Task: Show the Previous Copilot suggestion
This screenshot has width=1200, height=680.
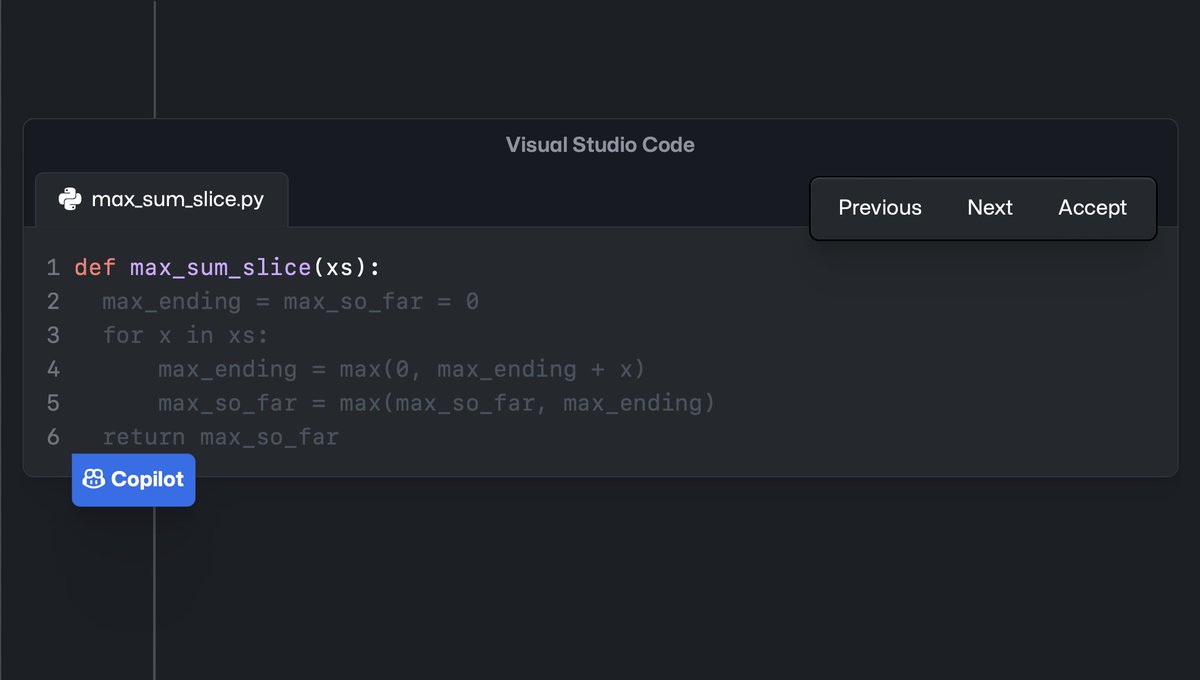Action: click(880, 208)
